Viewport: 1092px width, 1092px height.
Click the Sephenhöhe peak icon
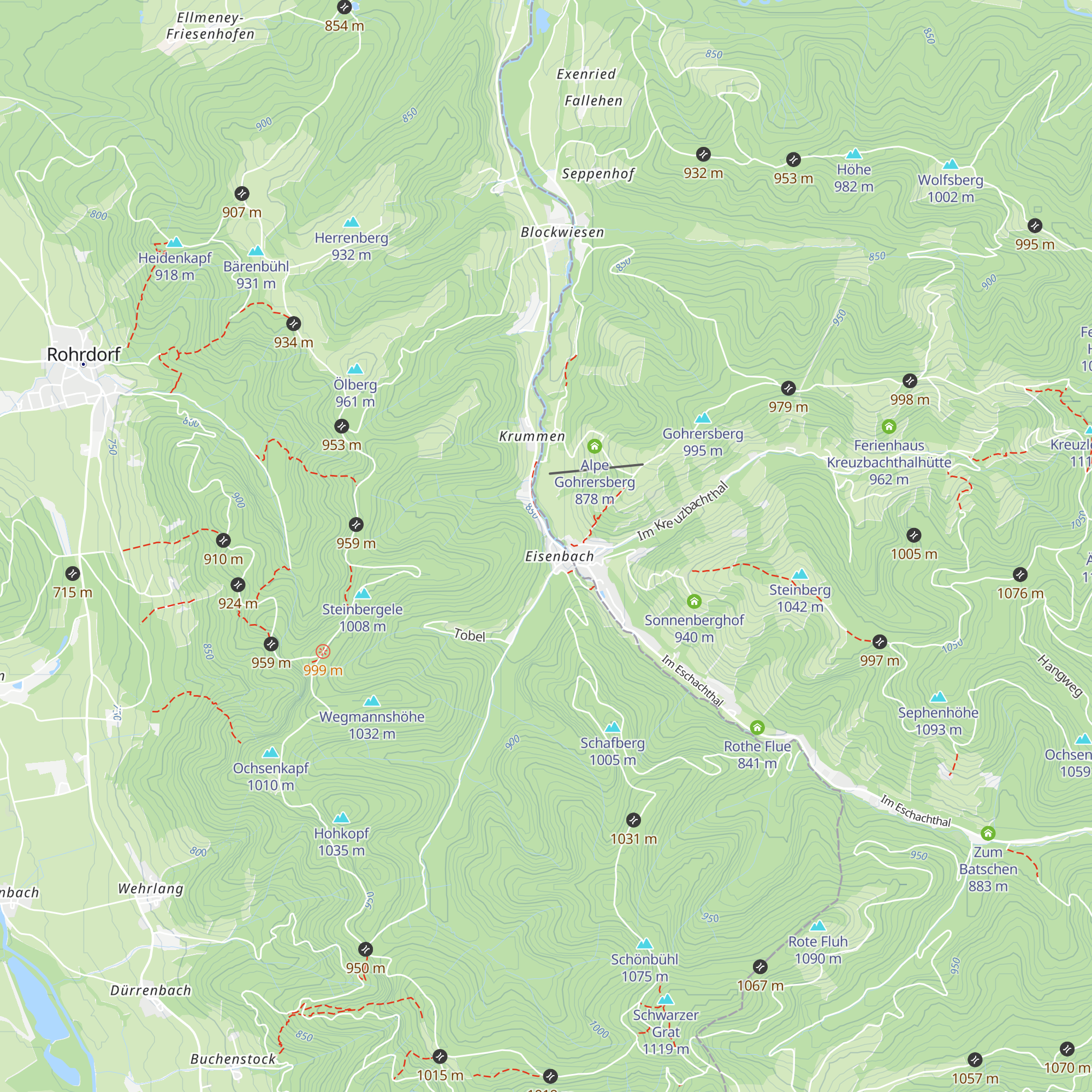(x=938, y=697)
